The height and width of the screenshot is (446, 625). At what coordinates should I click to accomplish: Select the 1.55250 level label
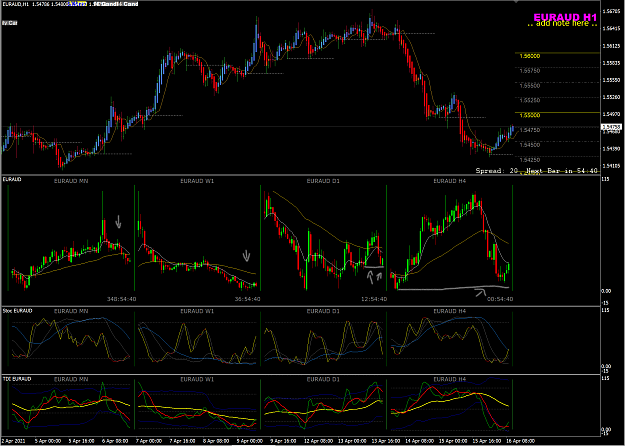pos(530,100)
